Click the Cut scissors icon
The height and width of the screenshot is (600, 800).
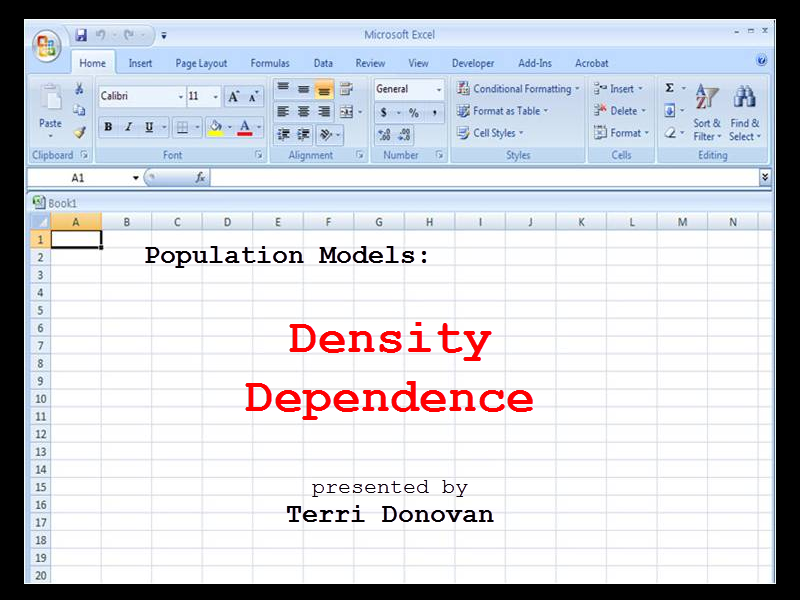click(x=79, y=89)
